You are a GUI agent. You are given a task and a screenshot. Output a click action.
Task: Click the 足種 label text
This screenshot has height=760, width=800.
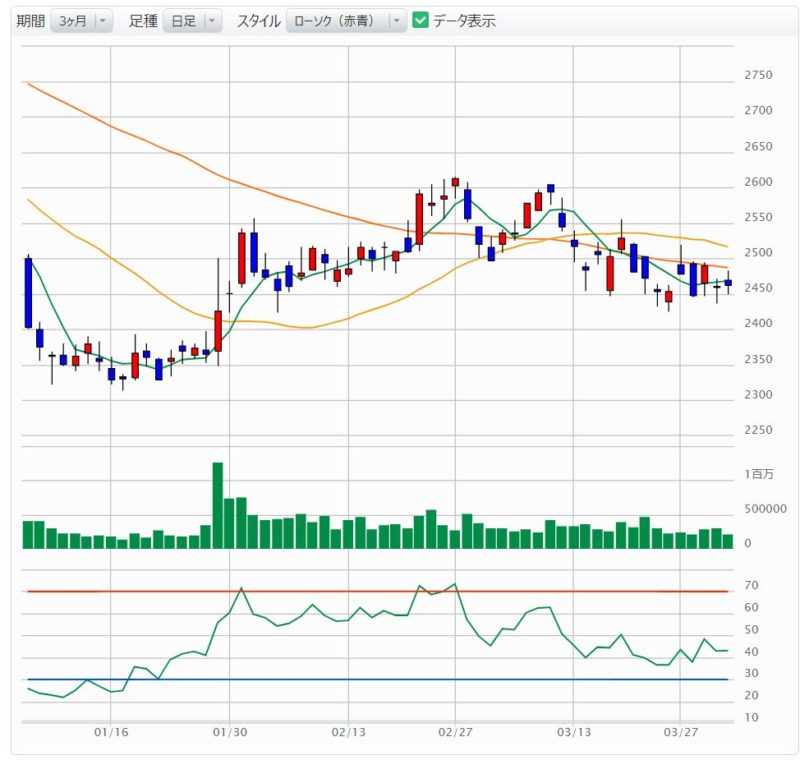[143, 21]
